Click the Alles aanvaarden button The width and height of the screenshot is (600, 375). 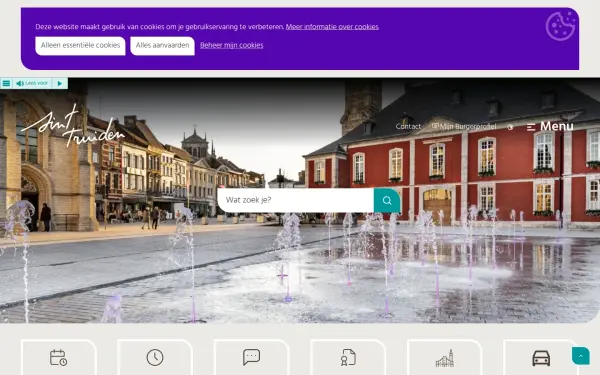(x=162, y=46)
